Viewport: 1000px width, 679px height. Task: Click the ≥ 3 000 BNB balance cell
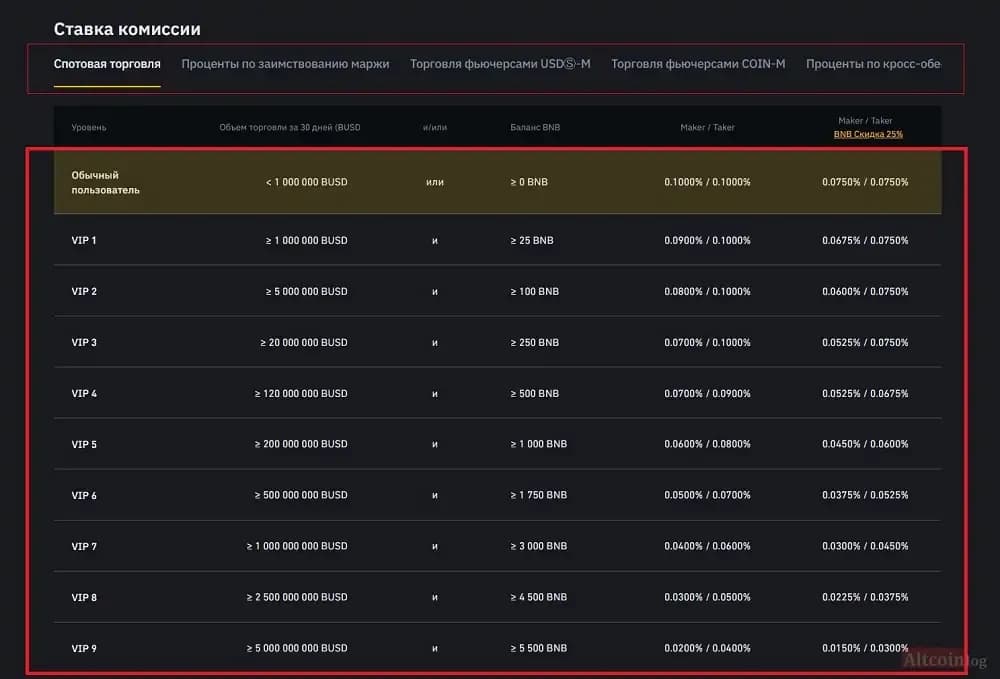[538, 546]
